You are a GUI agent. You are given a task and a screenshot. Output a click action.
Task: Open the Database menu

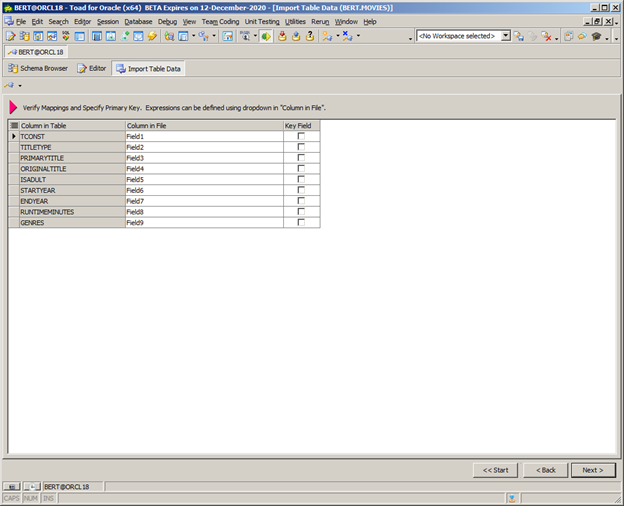pyautogui.click(x=138, y=21)
